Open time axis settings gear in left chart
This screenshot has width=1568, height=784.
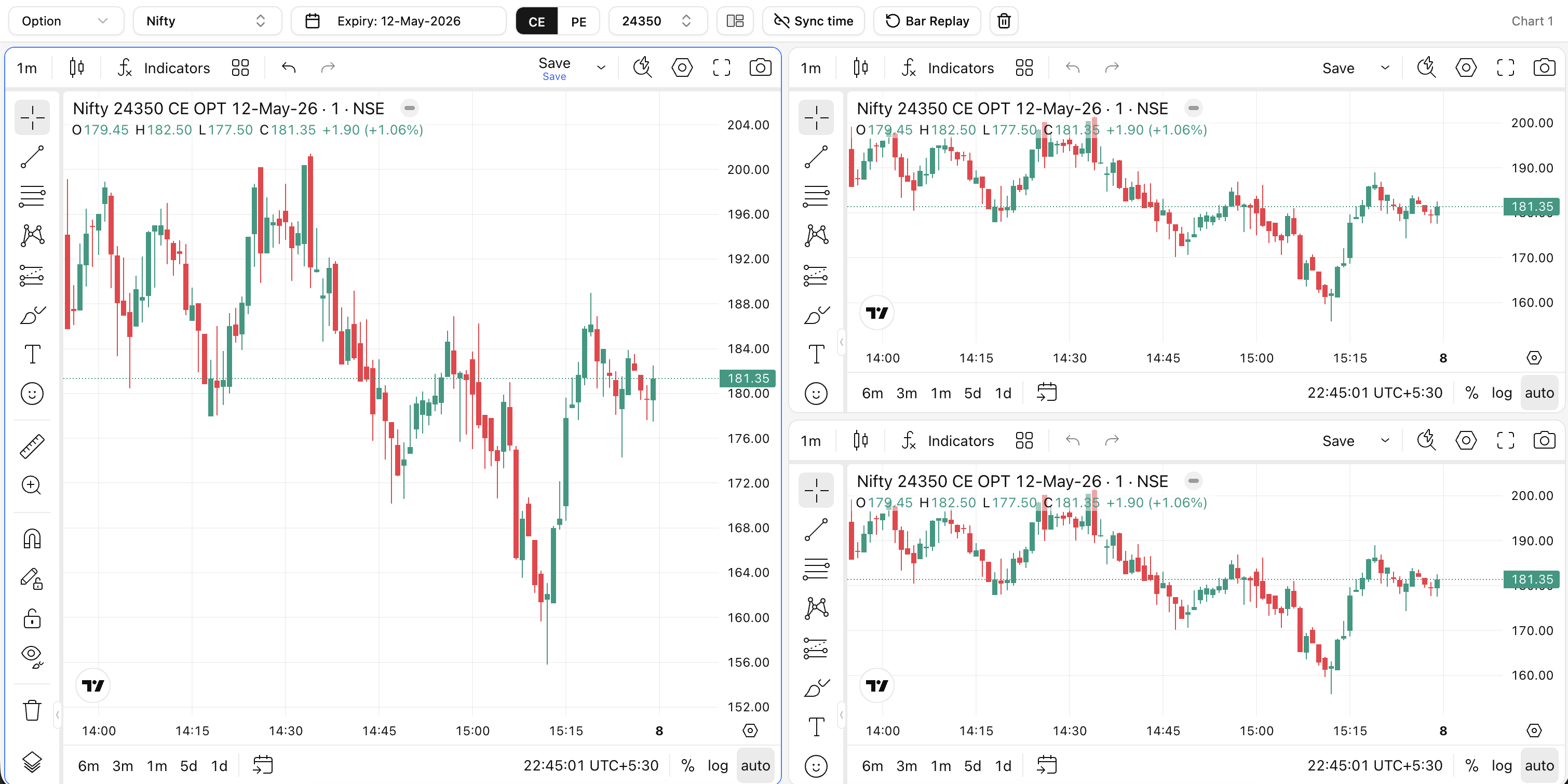point(750,731)
